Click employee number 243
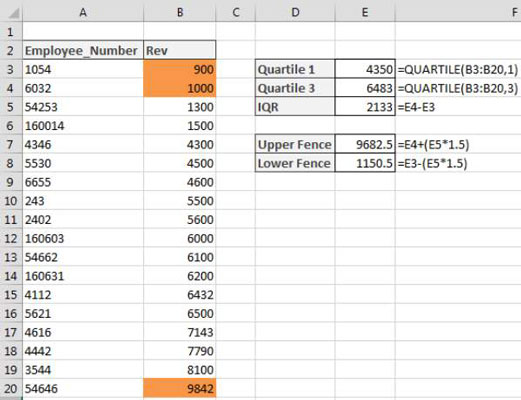 coord(83,201)
